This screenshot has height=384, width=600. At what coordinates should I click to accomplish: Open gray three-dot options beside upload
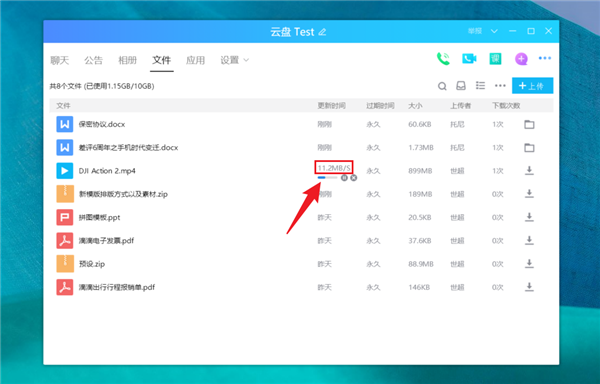[x=500, y=86]
